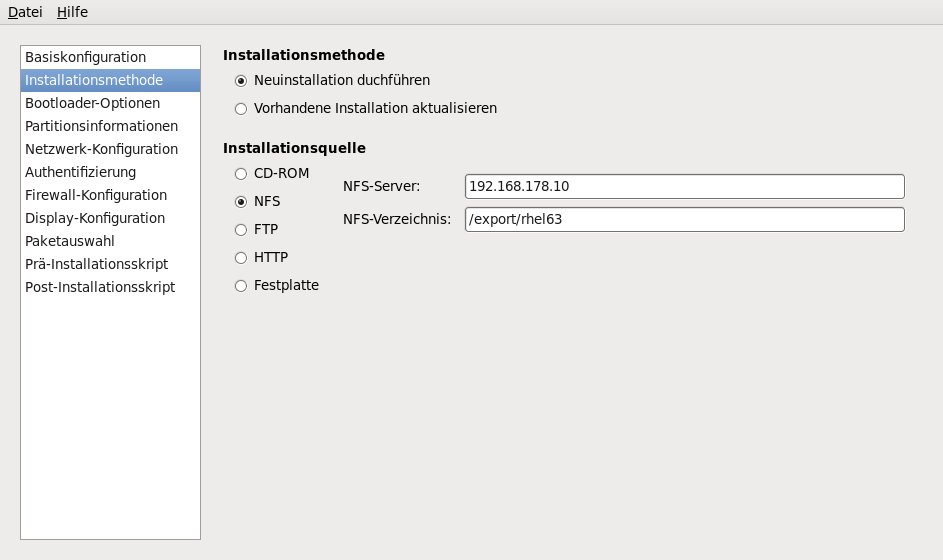
Task: Click the NFS-Server address field
Action: click(684, 186)
